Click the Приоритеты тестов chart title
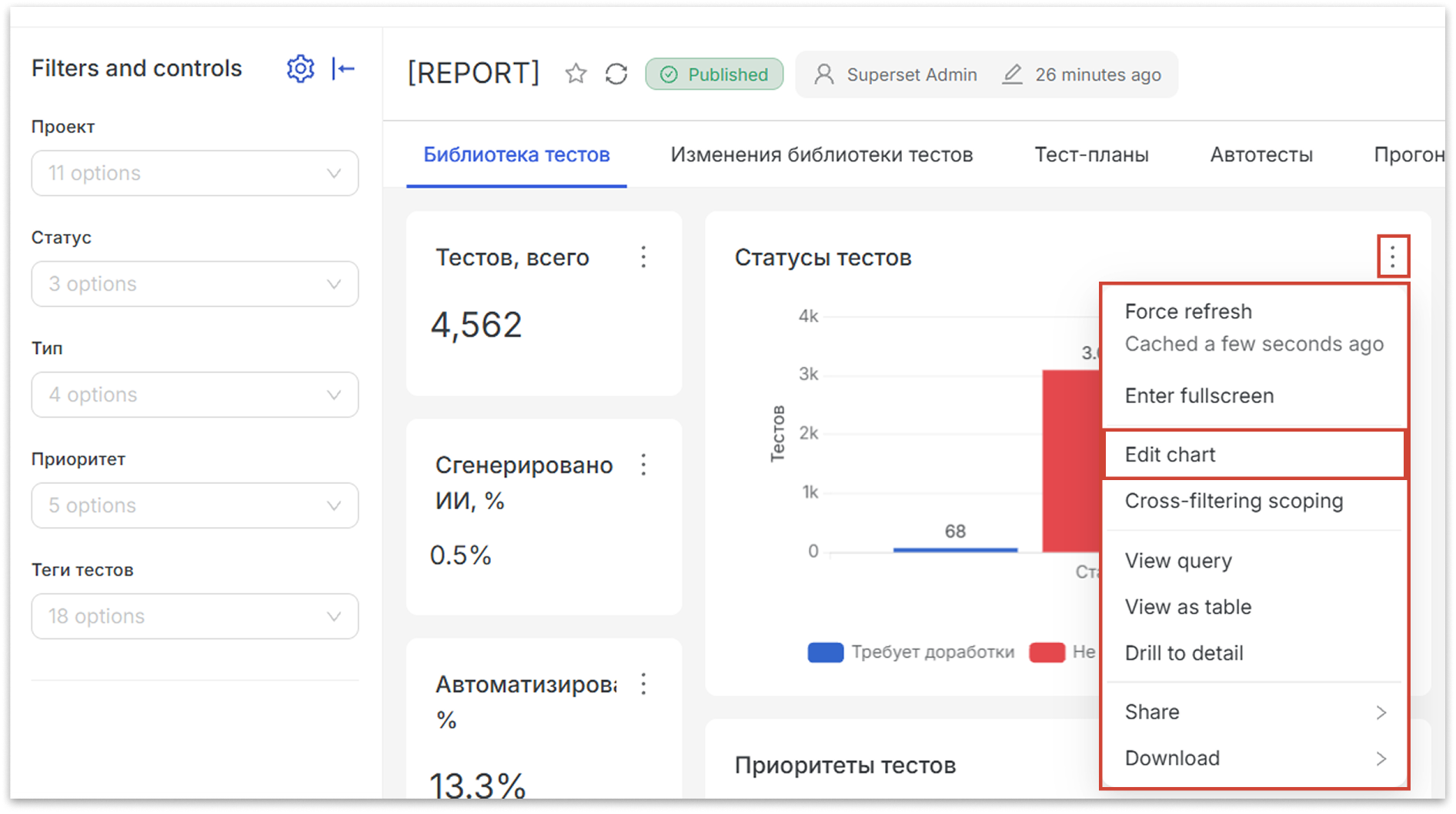The width and height of the screenshot is (1456, 814). click(845, 765)
